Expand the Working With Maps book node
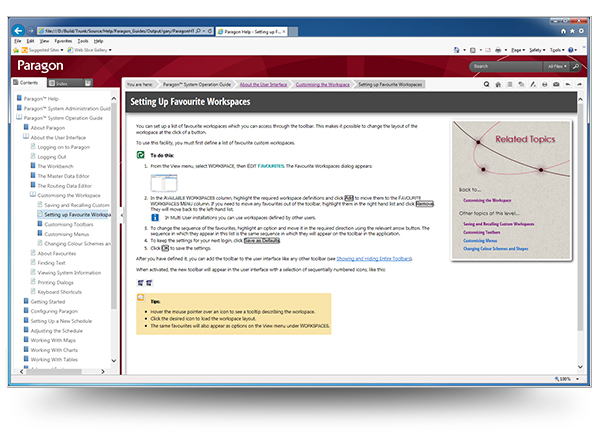 pos(26,340)
